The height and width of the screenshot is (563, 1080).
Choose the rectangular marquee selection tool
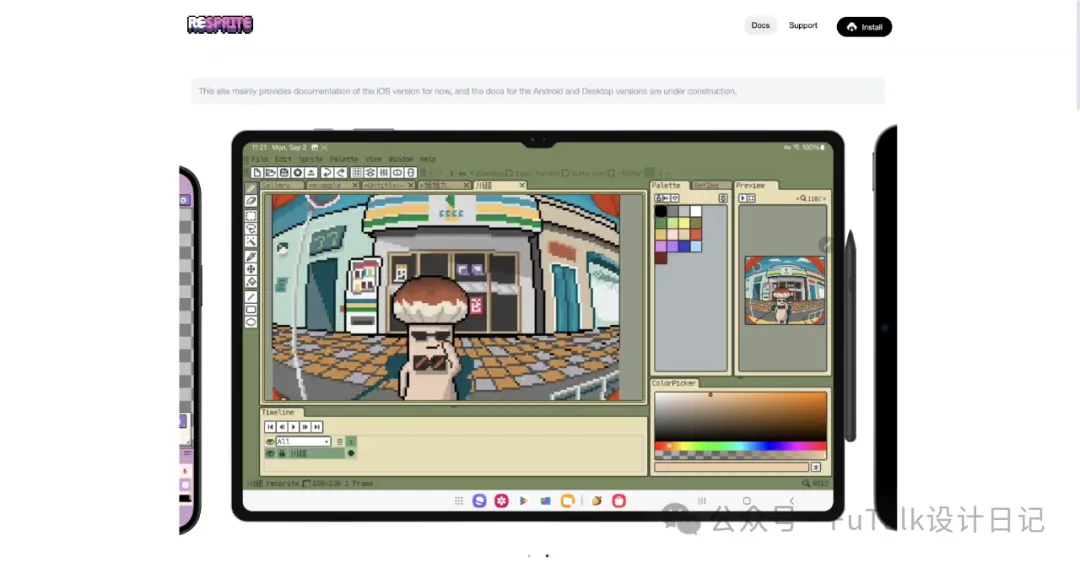(251, 216)
